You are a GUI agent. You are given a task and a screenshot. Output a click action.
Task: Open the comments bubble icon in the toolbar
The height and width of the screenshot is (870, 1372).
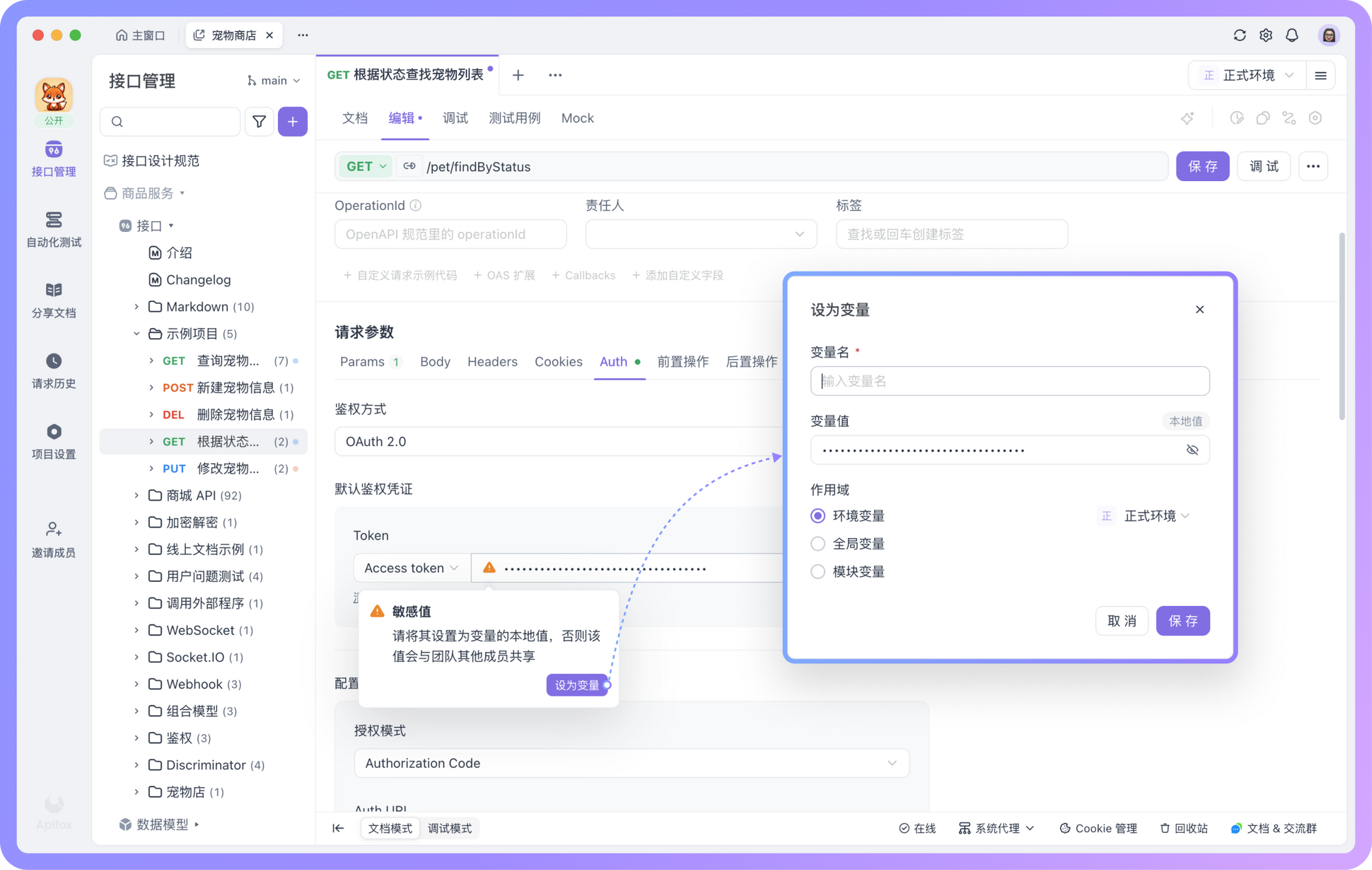coord(1263,118)
